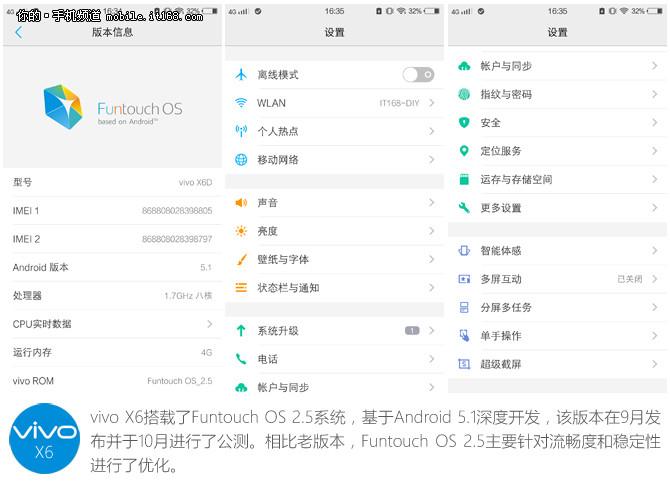Open 单手操作 entry
The width and height of the screenshot is (670, 491).
pos(558,335)
